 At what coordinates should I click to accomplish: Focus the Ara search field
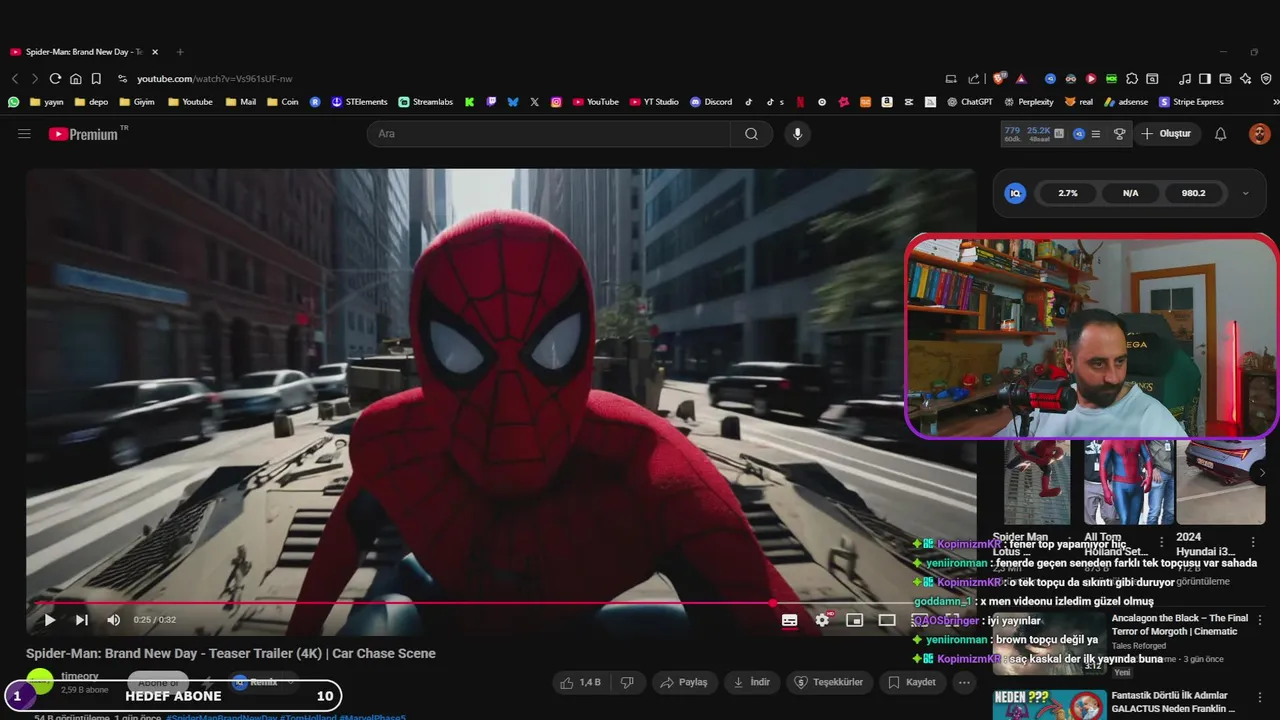coord(548,134)
